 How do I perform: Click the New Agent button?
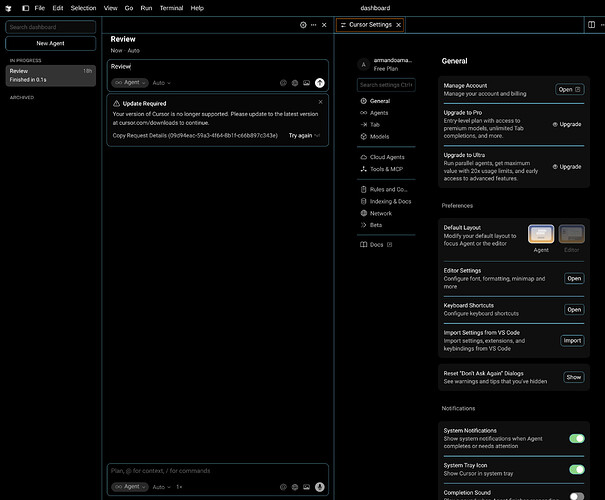[x=51, y=44]
